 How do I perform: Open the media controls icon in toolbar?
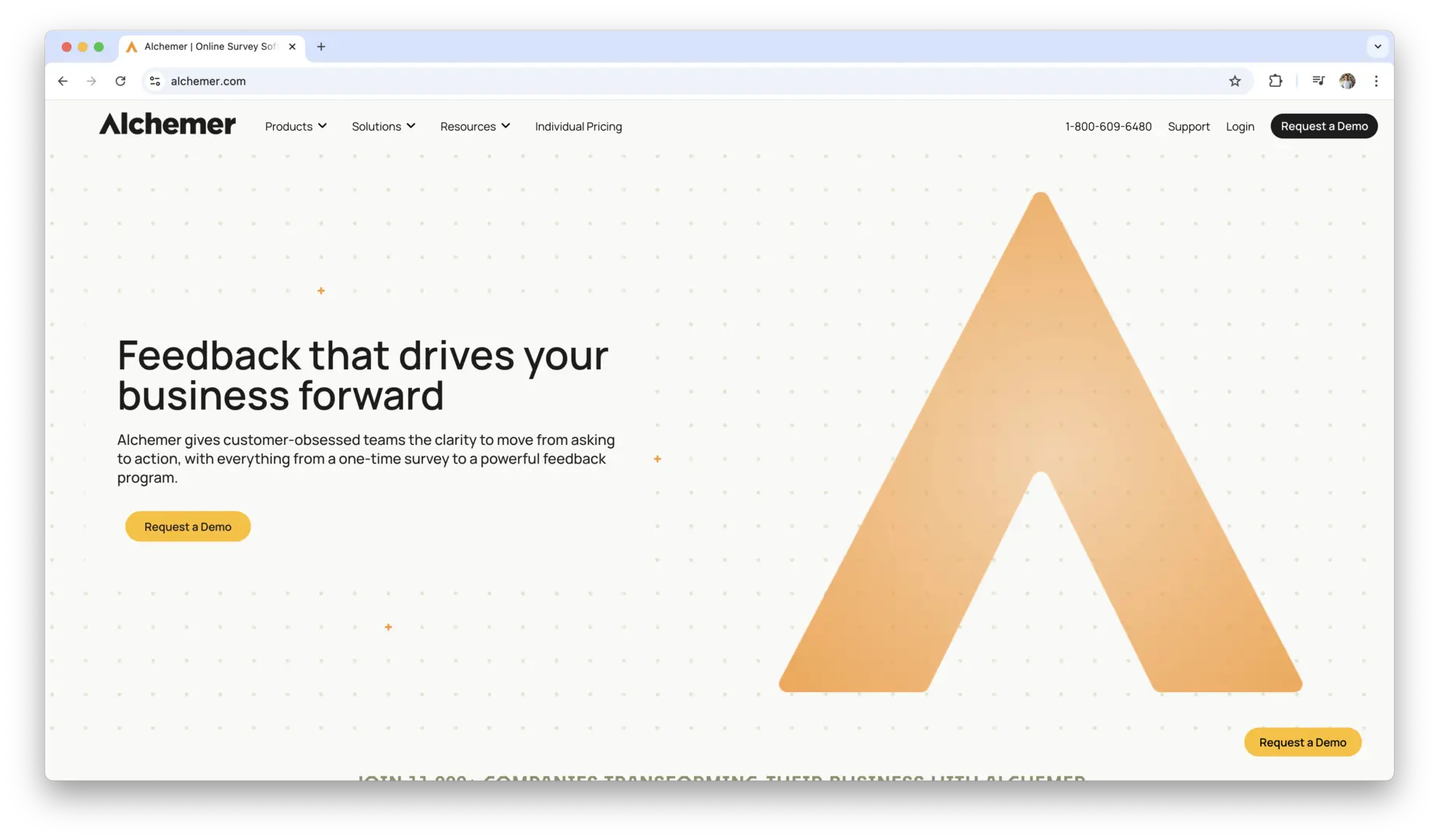pos(1318,81)
